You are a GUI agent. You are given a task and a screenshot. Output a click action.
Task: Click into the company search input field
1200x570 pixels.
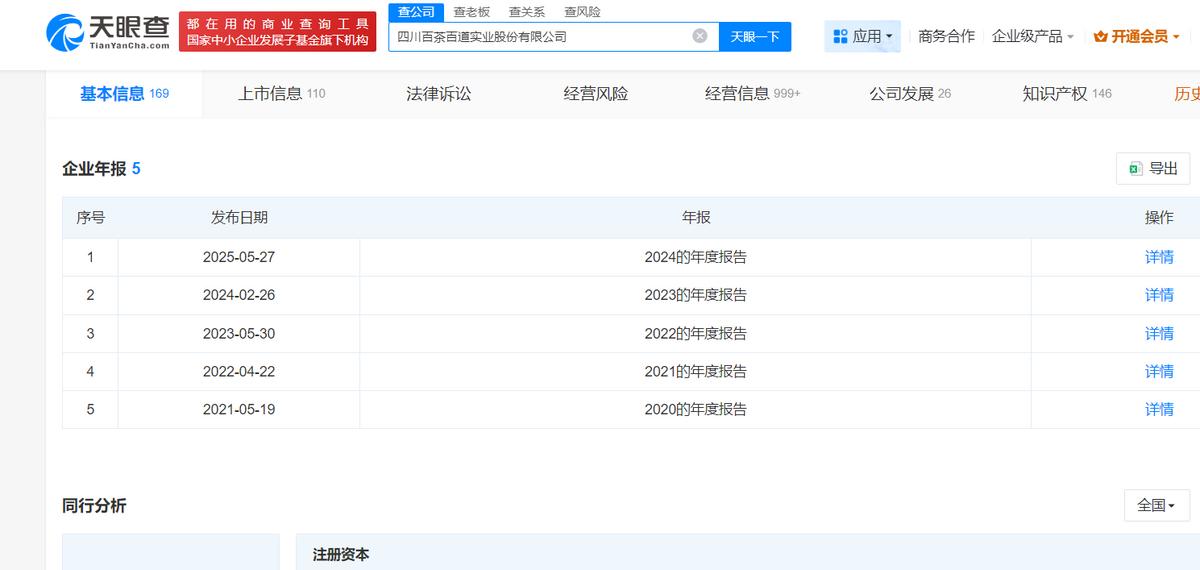coord(540,37)
